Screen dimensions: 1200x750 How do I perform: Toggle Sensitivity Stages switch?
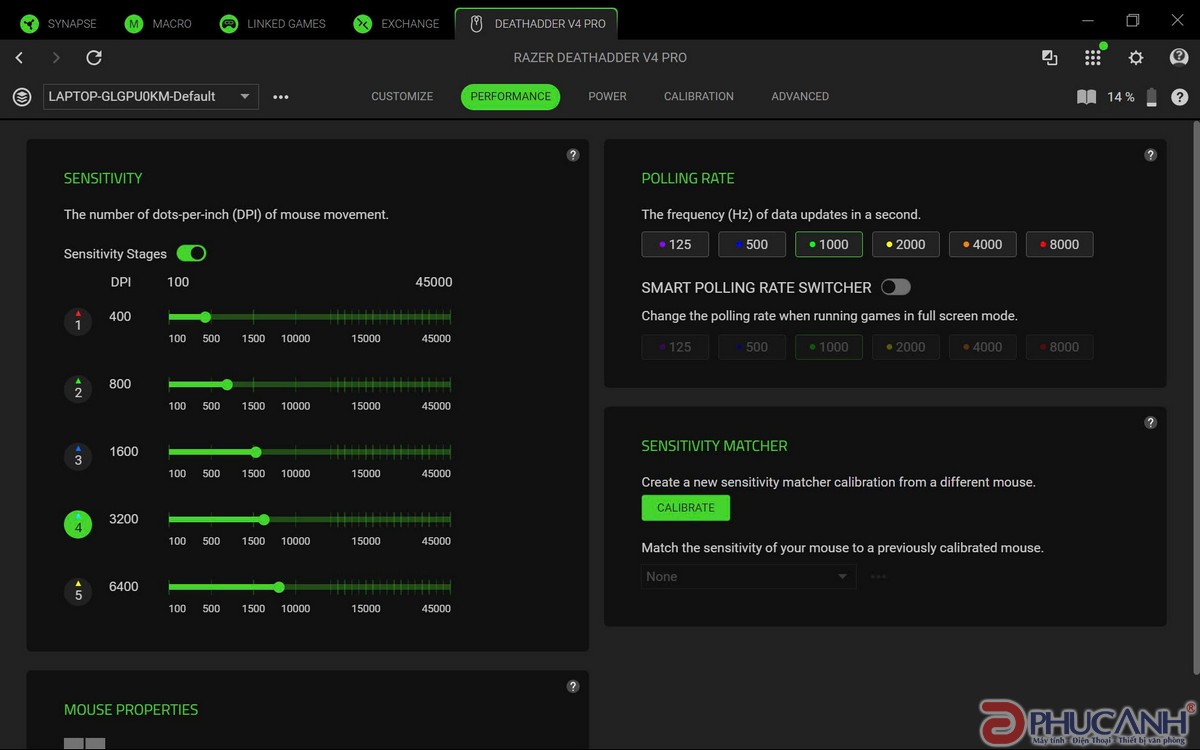coord(191,253)
